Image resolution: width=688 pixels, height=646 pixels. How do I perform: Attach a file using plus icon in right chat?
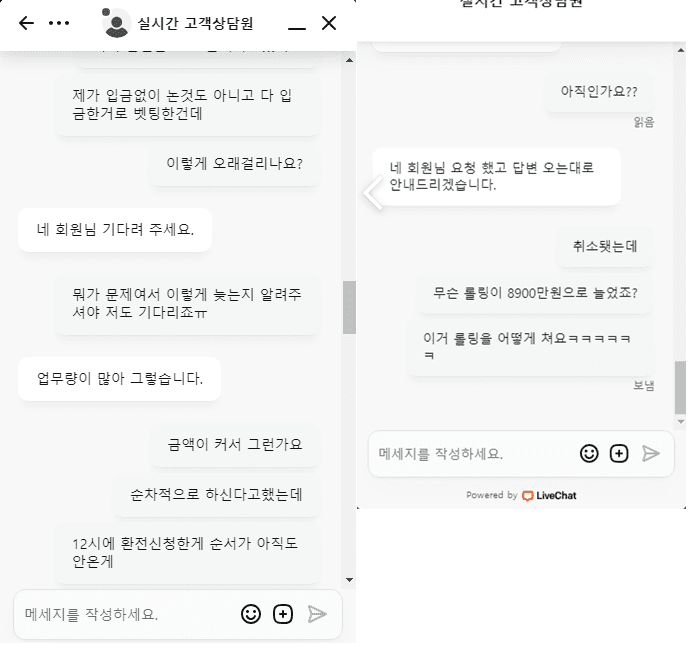tap(619, 453)
